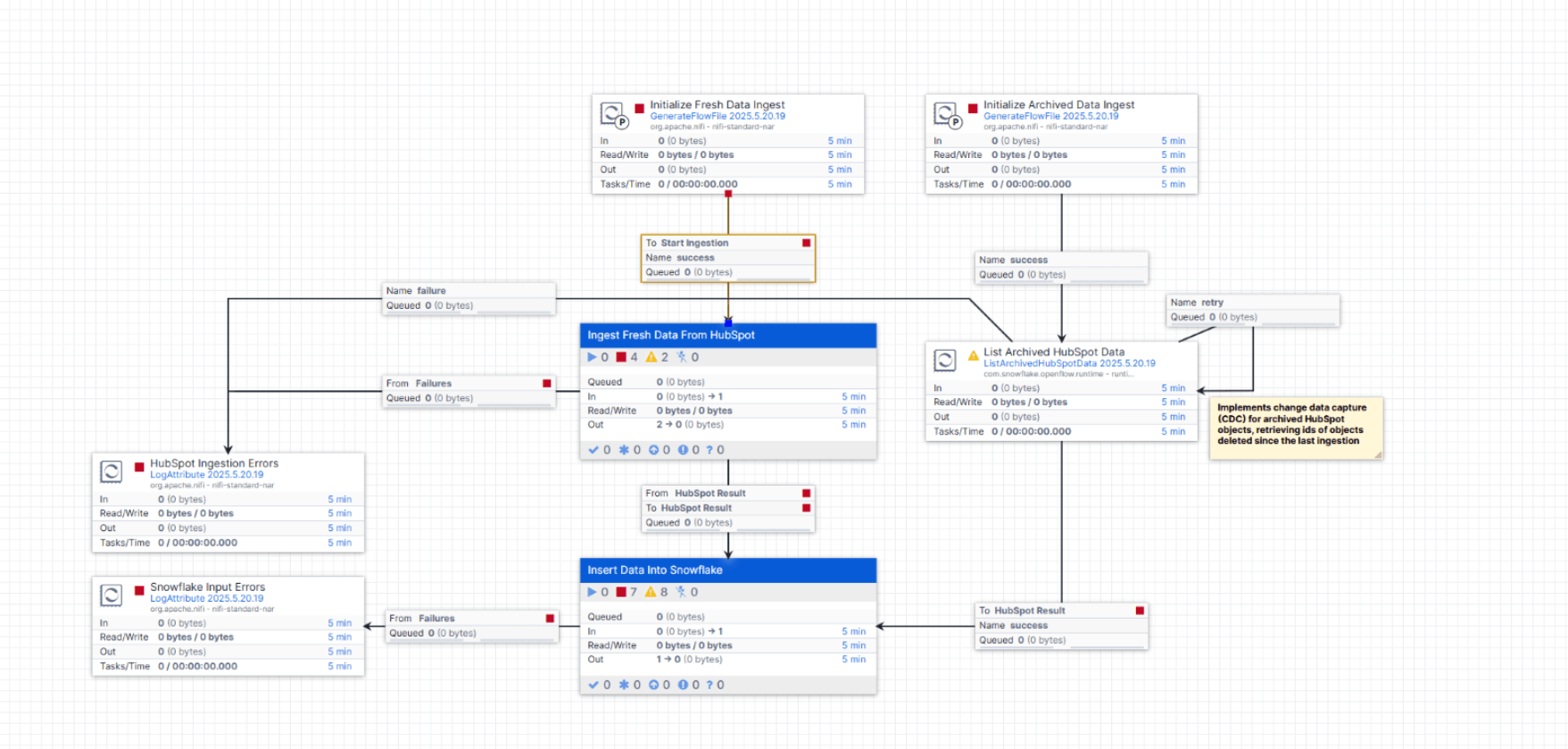
Task: Click the Tasks/Time row of Initialize Fresh Data Ingest
Action: click(x=728, y=185)
